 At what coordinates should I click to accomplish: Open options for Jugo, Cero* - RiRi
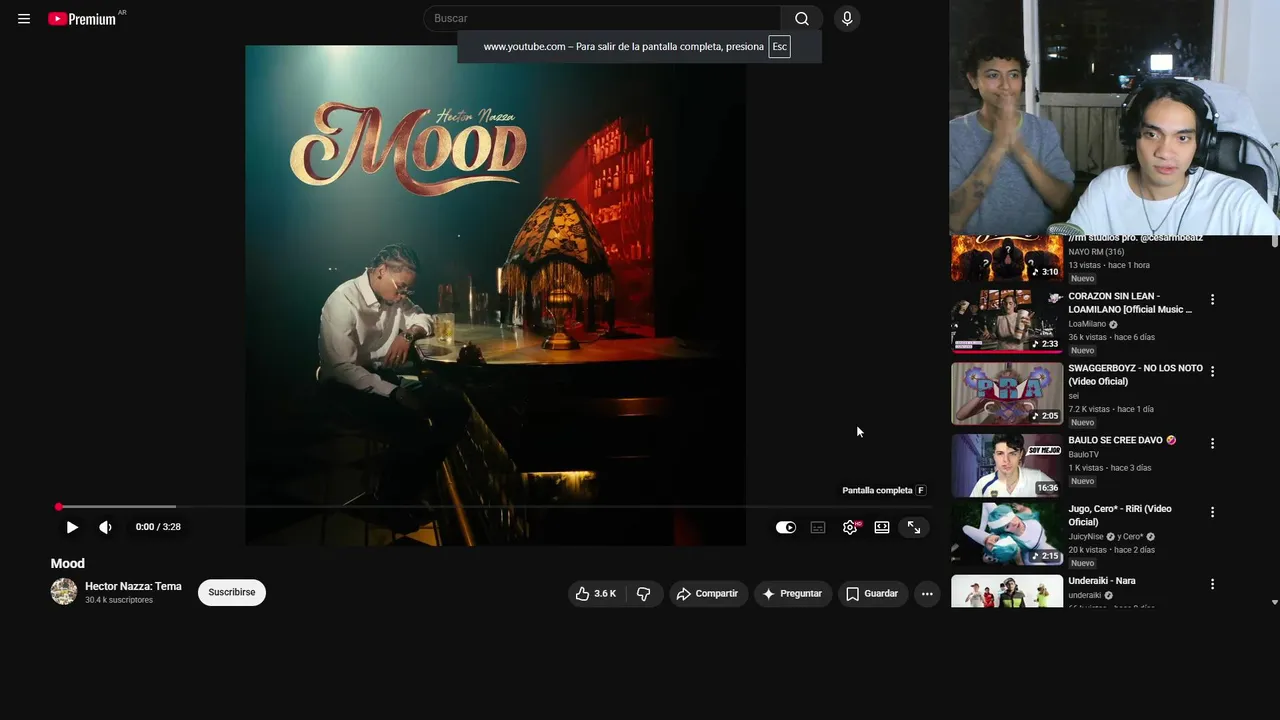pos(1212,512)
